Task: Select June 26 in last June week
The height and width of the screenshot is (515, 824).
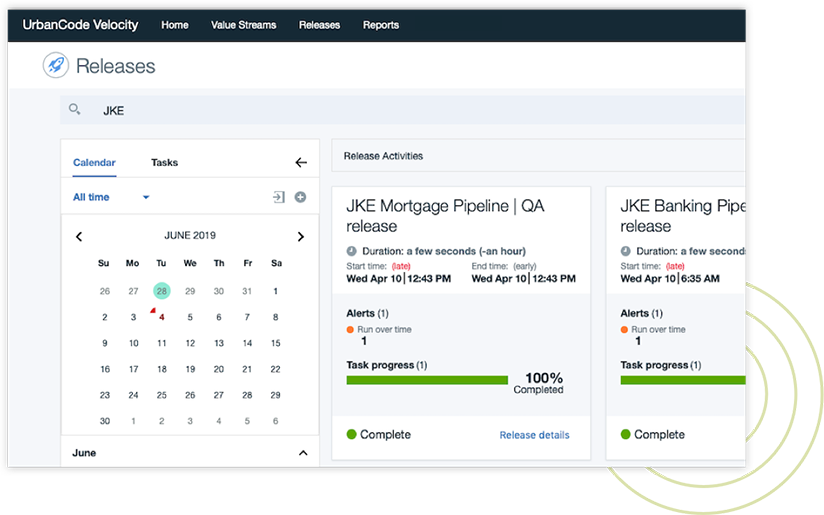Action: pos(190,395)
